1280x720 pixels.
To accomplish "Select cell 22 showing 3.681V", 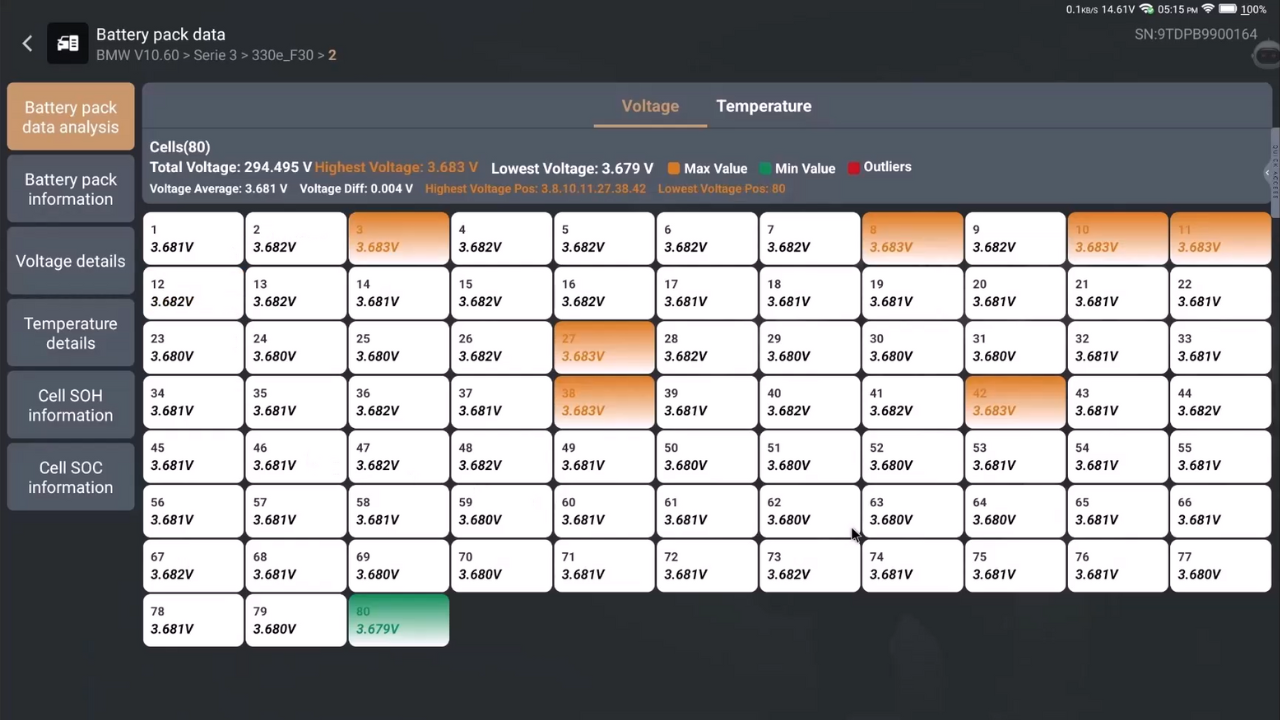I will click(x=1221, y=293).
